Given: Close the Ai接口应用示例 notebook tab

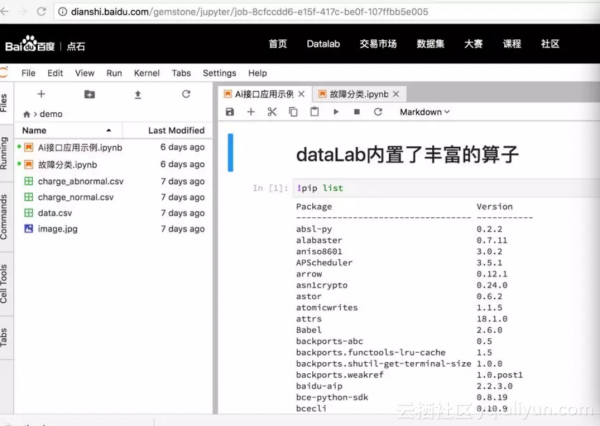Looking at the screenshot, I should pyautogui.click(x=302, y=94).
